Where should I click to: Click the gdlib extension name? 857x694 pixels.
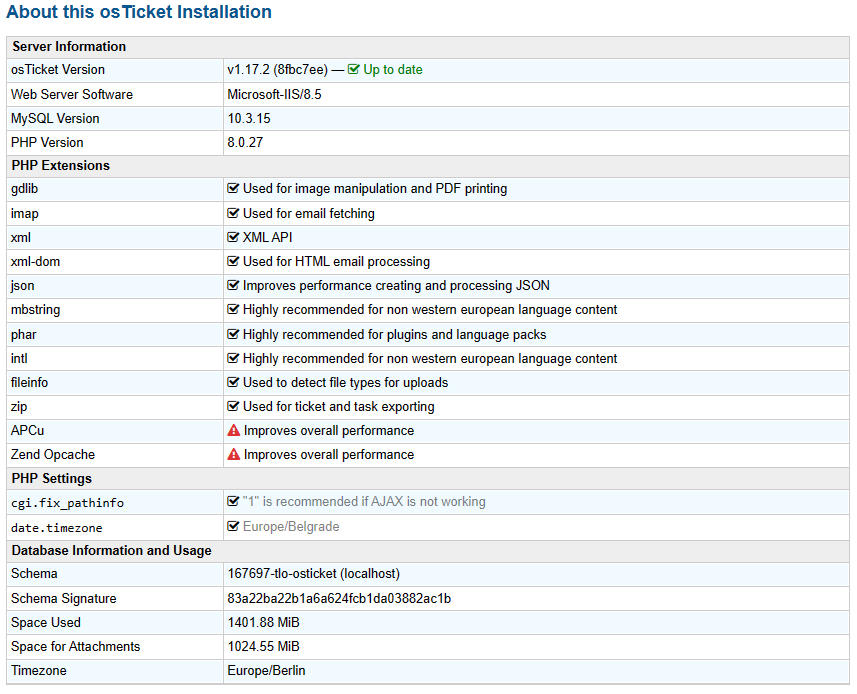25,189
